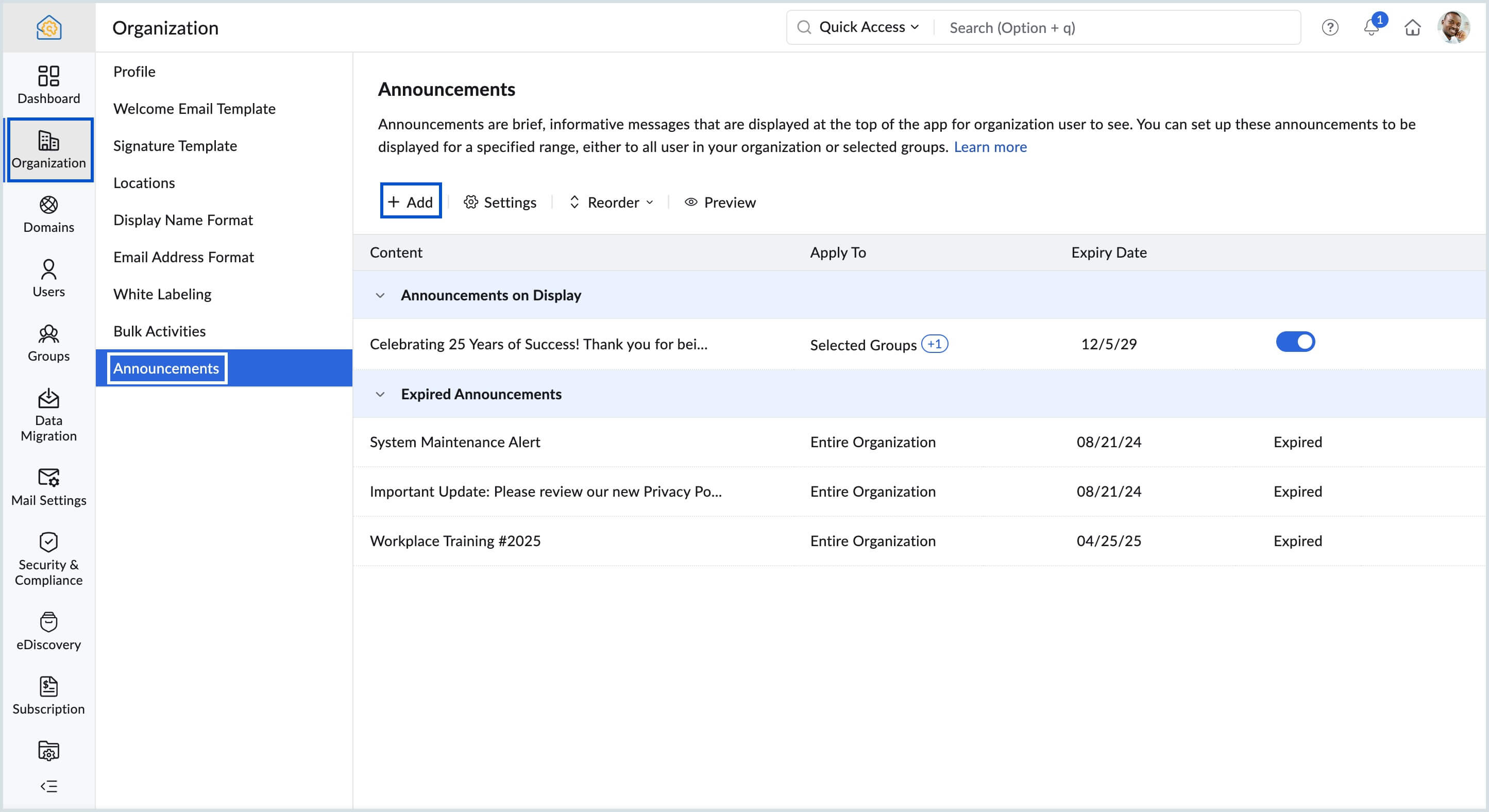
Task: Open the Dashboard sidebar icon
Action: tap(48, 84)
